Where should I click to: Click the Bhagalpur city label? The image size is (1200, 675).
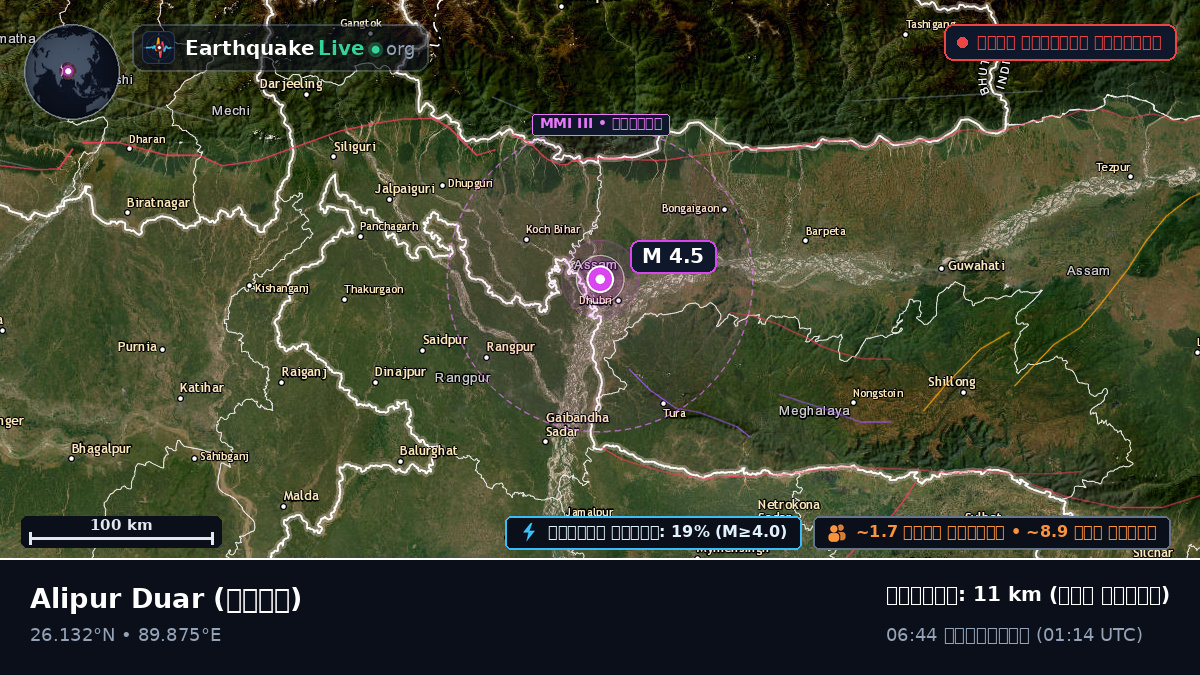click(101, 449)
